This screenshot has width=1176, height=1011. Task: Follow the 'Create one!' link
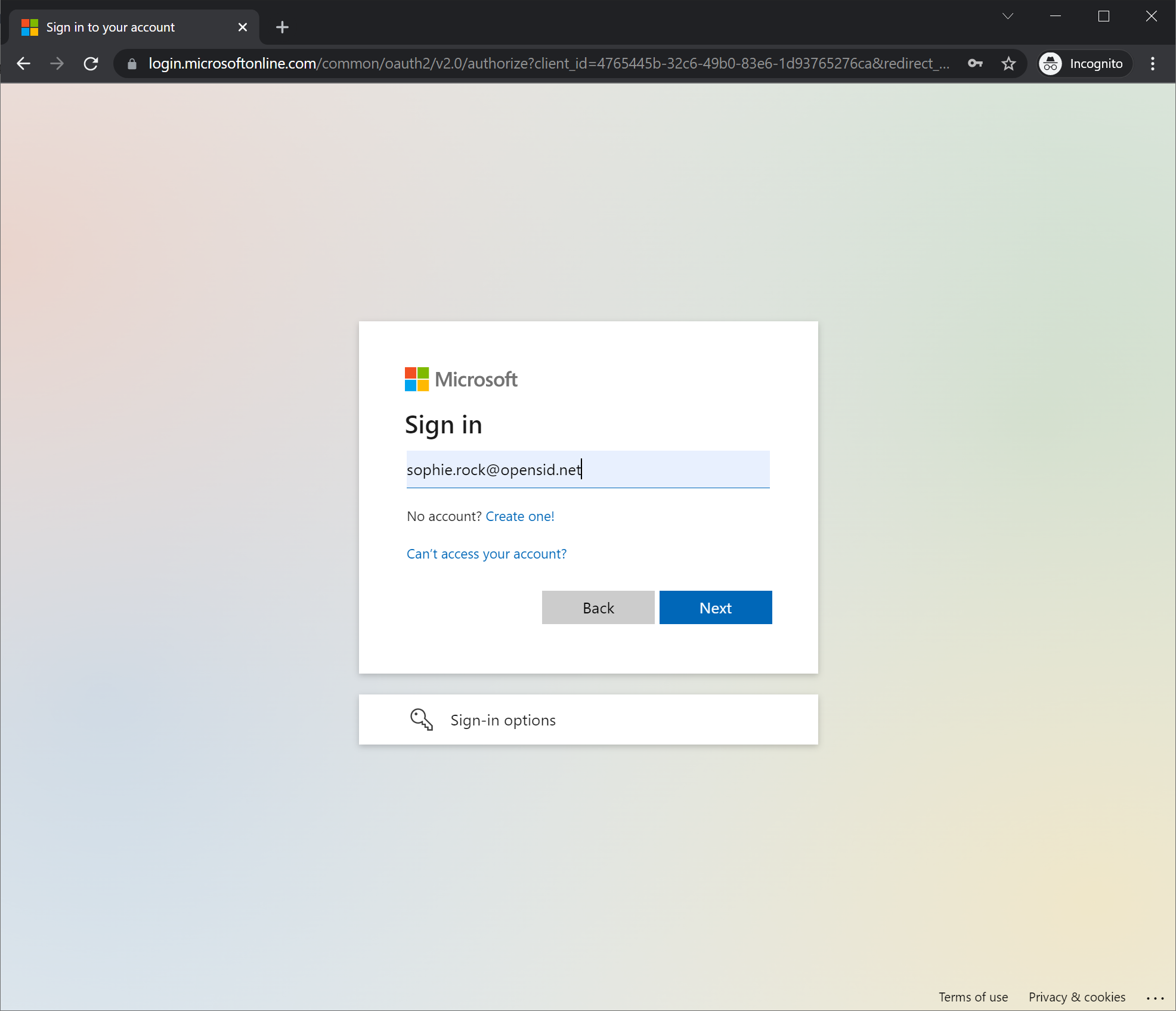(519, 516)
